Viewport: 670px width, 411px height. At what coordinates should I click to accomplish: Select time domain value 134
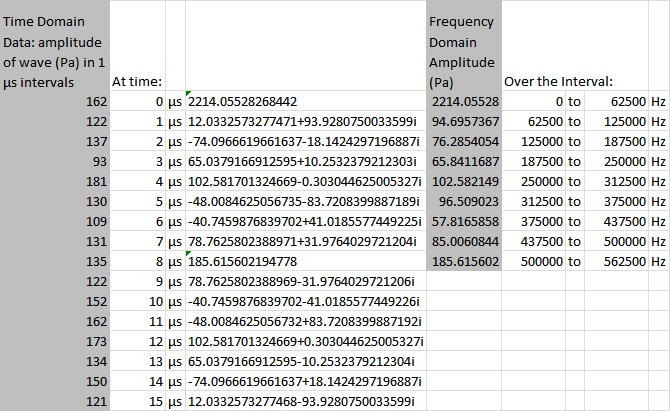[x=55, y=361]
